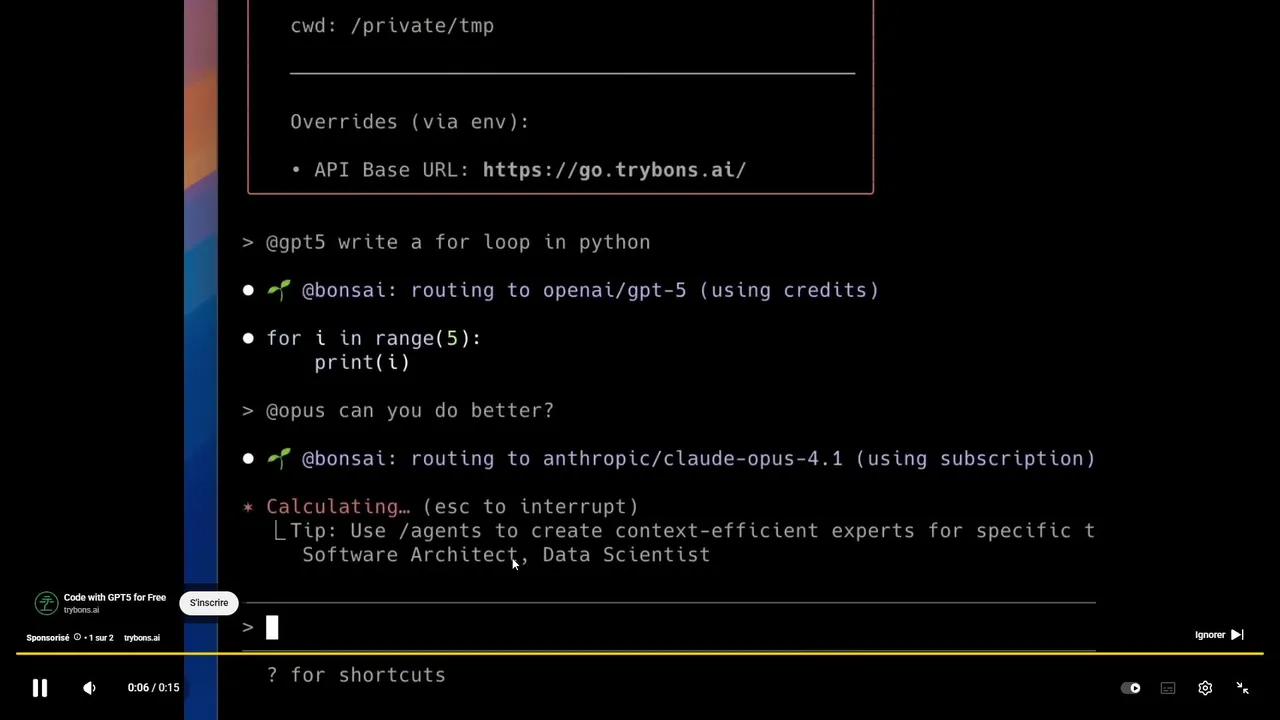
Task: Click the yellow ad progress bar
Action: pos(640,654)
